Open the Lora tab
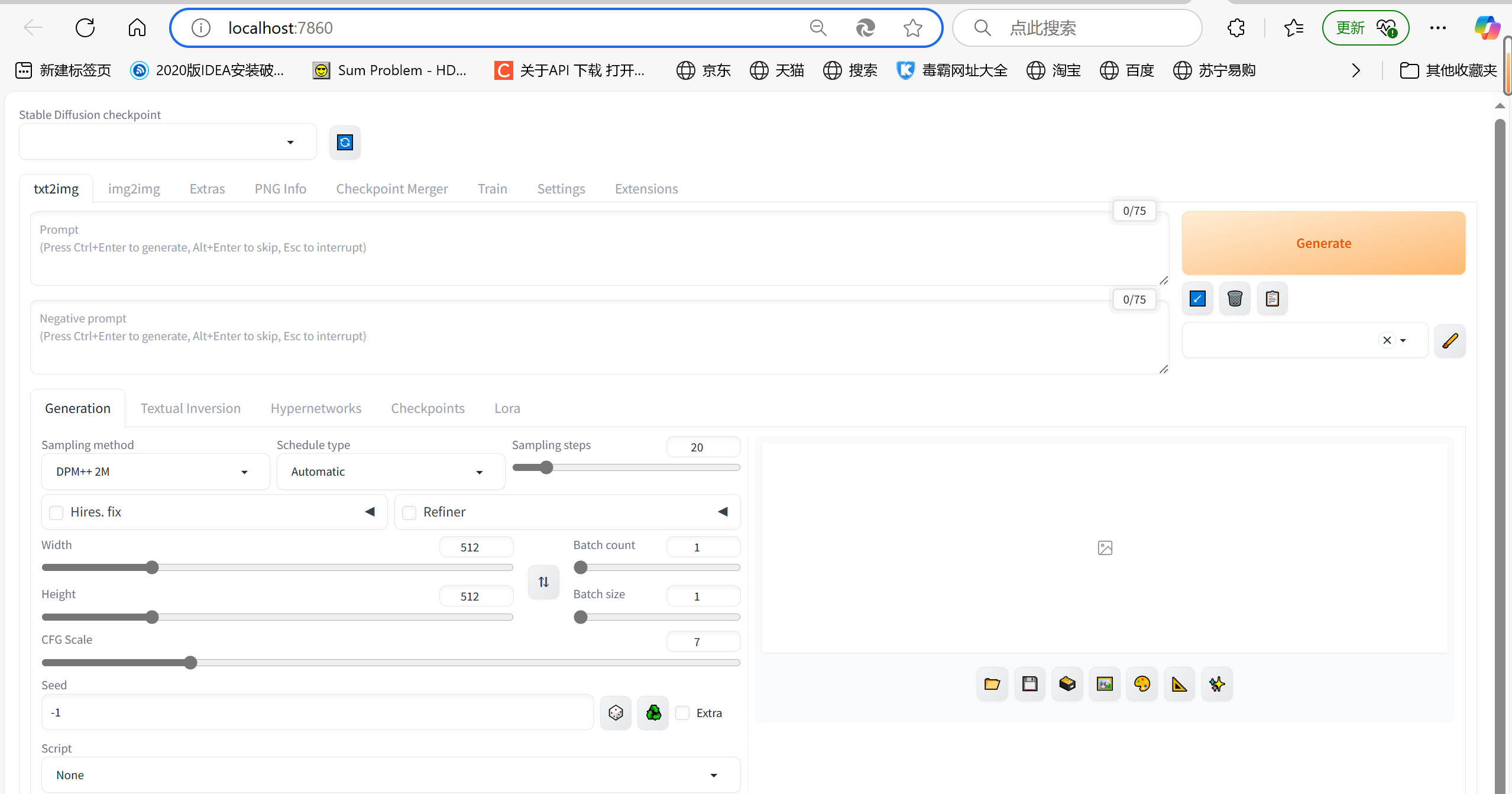The width and height of the screenshot is (1512, 794). pos(507,408)
